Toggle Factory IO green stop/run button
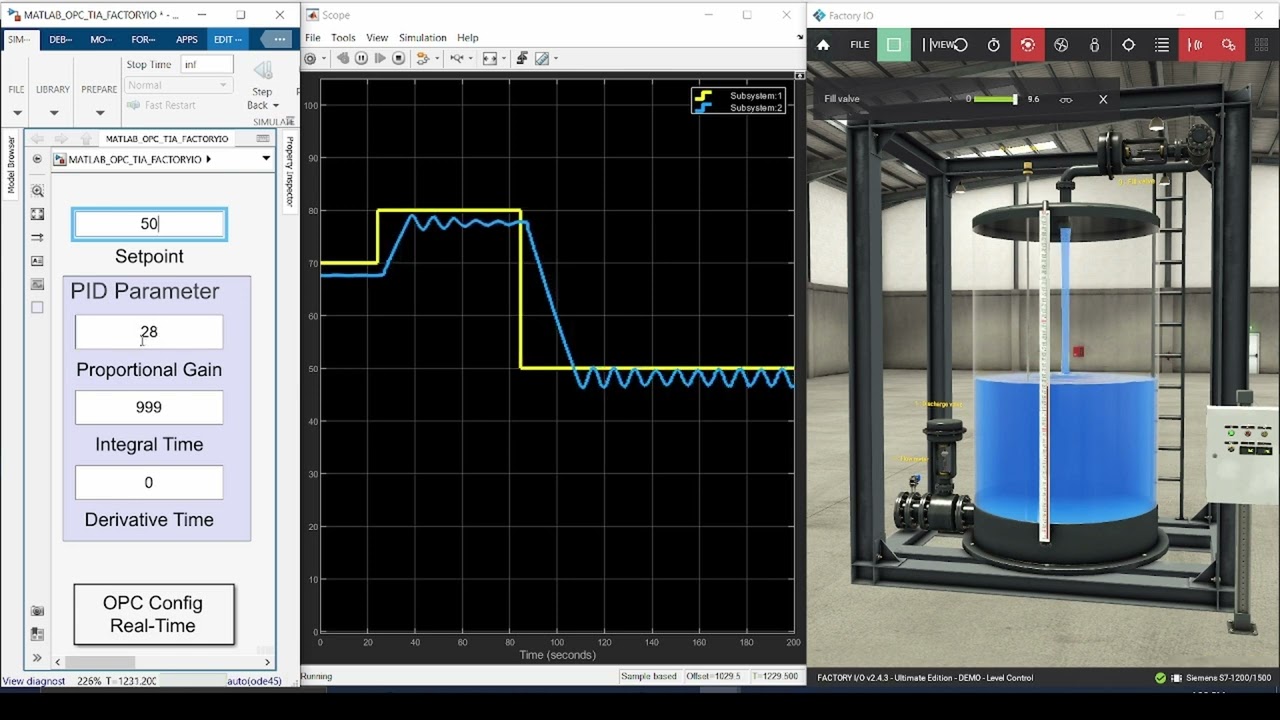Image resolution: width=1280 pixels, height=720 pixels. pyautogui.click(x=894, y=45)
